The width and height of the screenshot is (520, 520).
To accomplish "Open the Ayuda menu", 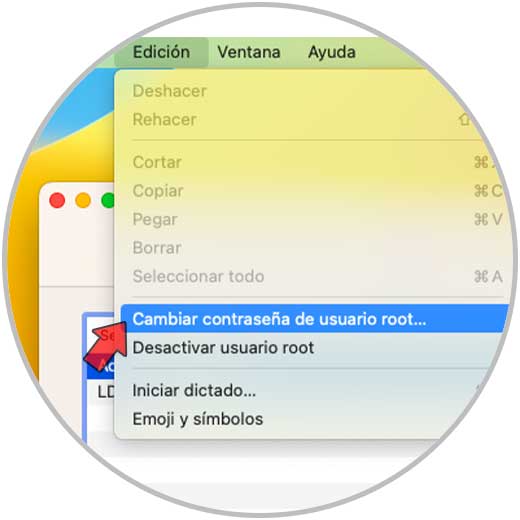I will [x=332, y=52].
